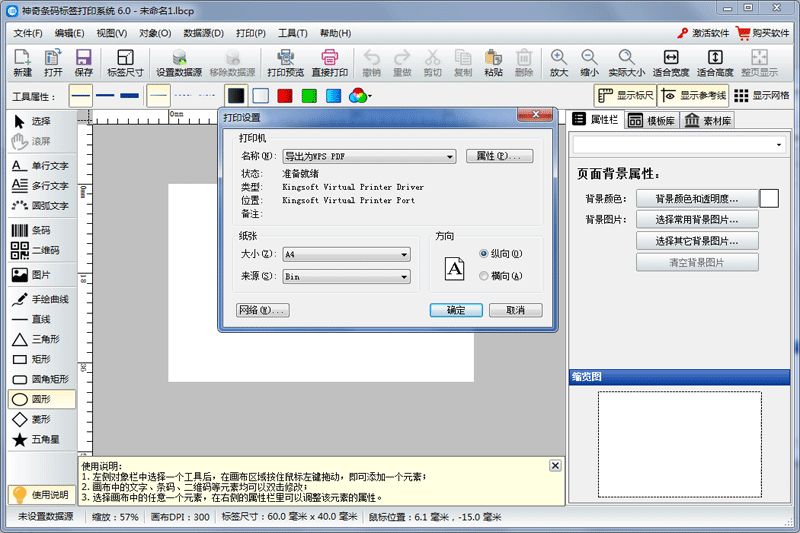800x533 pixels.
Task: Open 打印预览 print preview
Action: click(285, 63)
